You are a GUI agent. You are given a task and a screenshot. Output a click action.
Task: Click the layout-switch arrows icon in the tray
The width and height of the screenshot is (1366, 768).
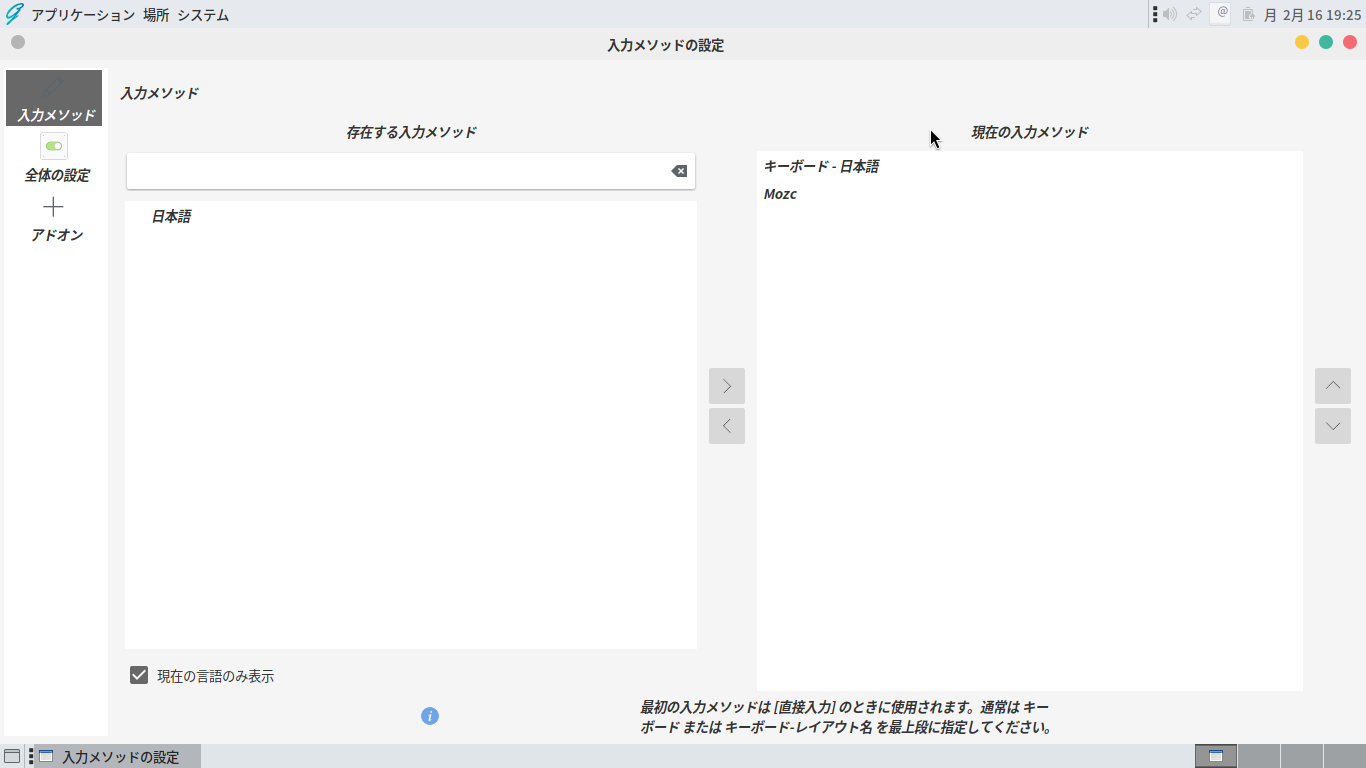click(x=1193, y=14)
